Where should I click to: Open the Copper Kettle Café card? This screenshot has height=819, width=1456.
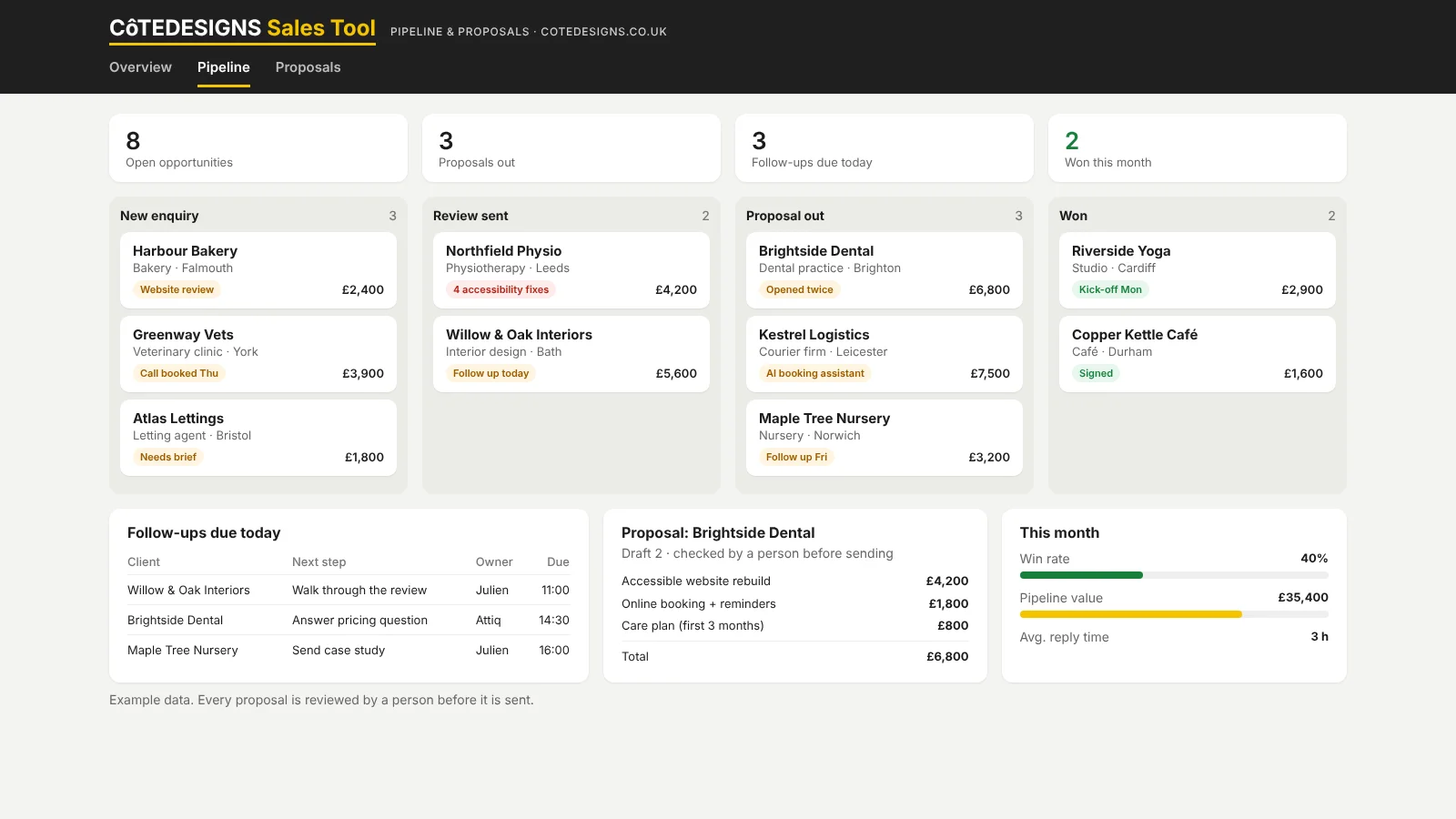pyautogui.click(x=1198, y=354)
